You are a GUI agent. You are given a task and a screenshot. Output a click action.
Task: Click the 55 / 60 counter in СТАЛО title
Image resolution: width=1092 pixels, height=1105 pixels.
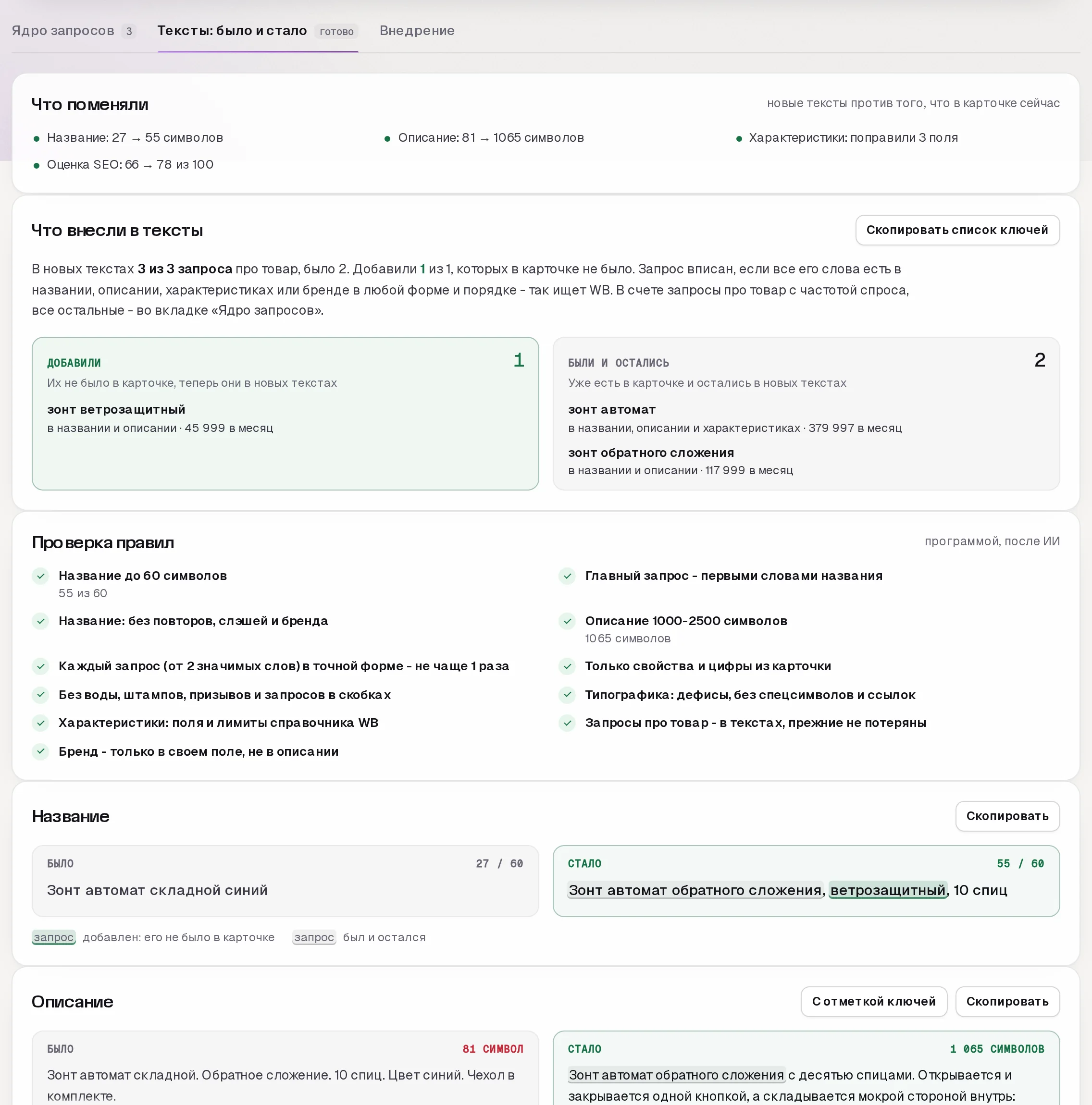[x=1020, y=864]
